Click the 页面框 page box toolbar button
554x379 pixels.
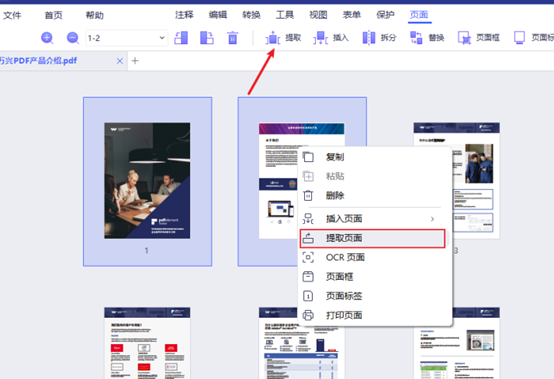pos(479,37)
